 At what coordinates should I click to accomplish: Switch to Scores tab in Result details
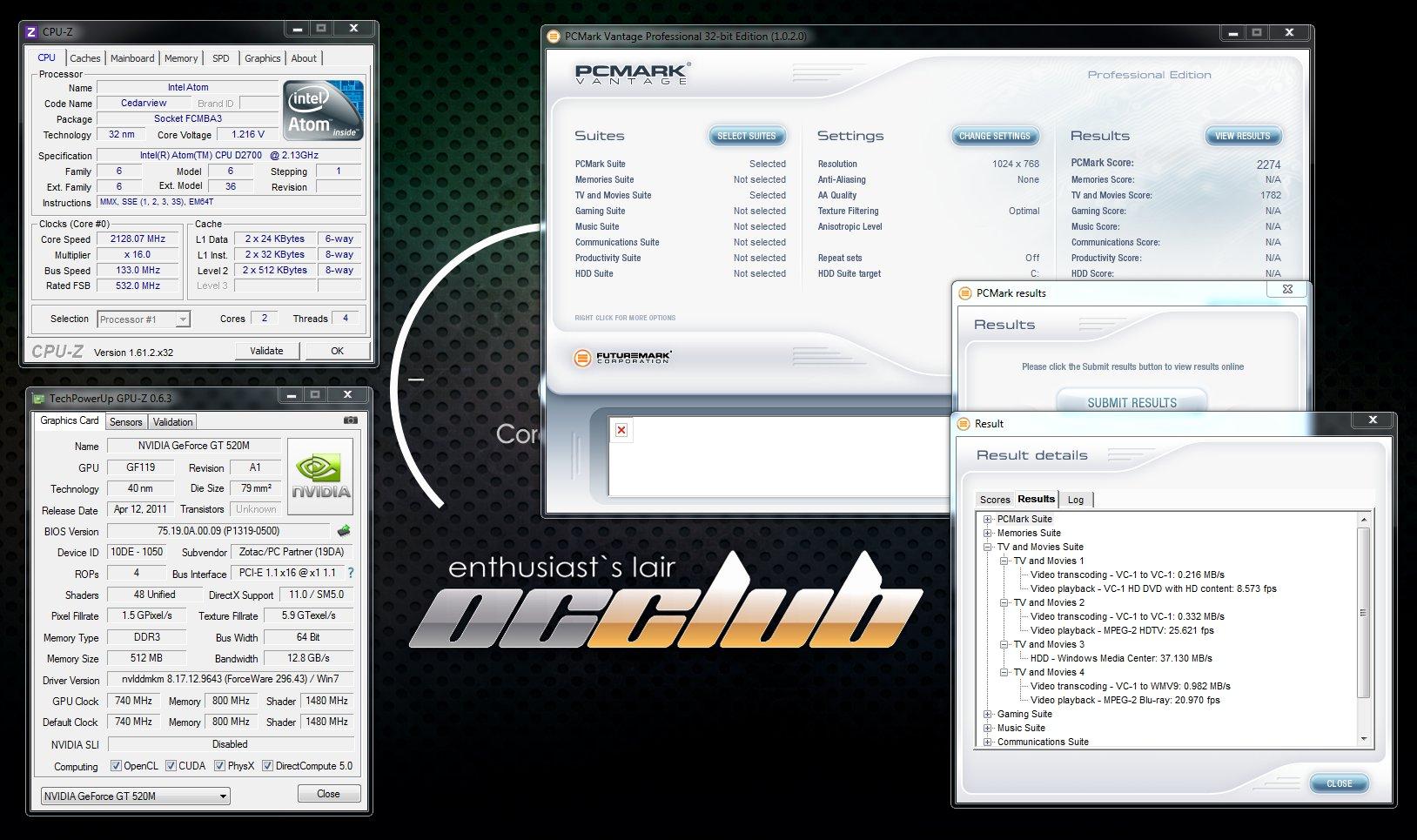[x=995, y=500]
